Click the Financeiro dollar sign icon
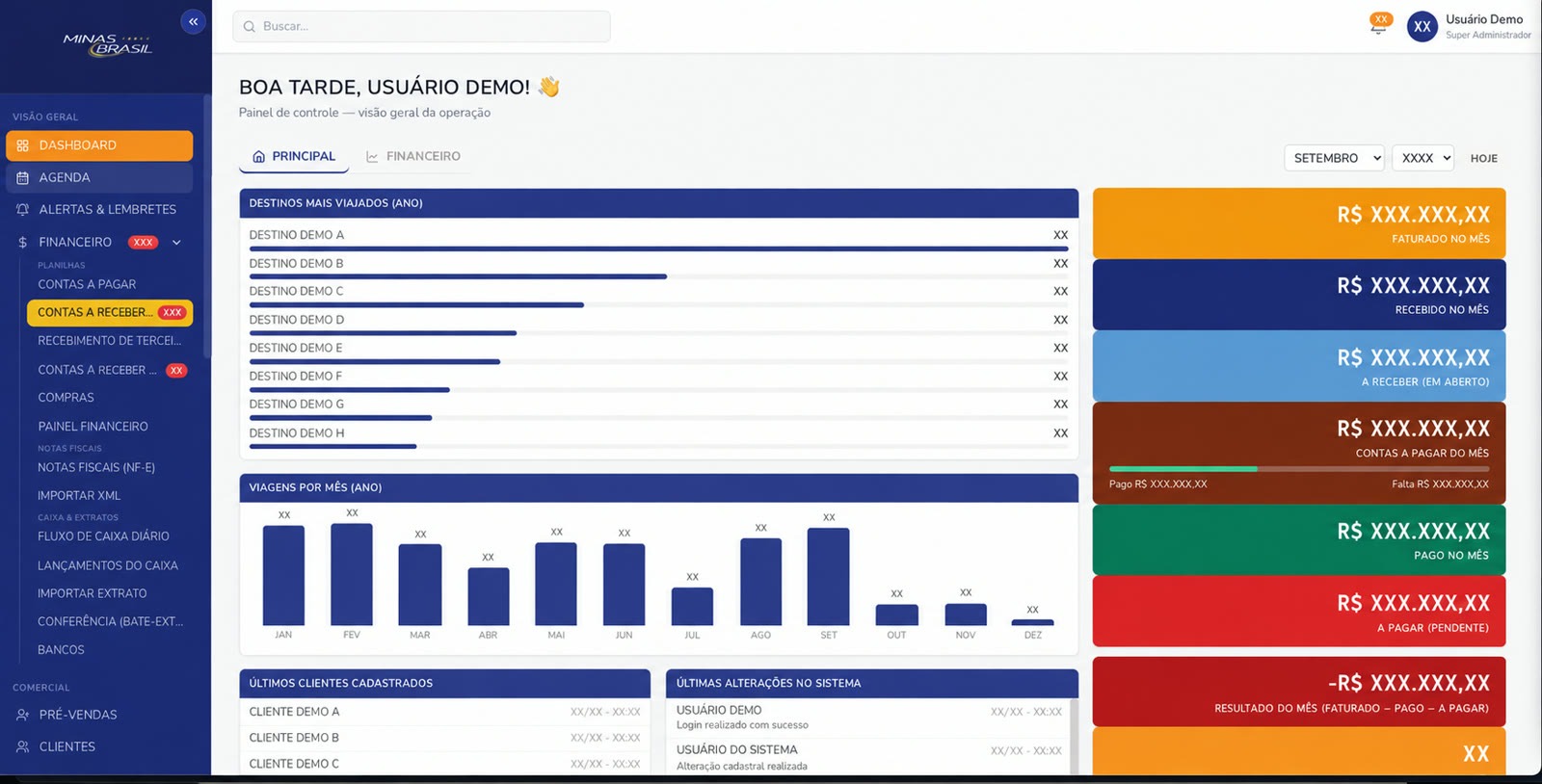This screenshot has height=784, width=1542. [x=22, y=243]
